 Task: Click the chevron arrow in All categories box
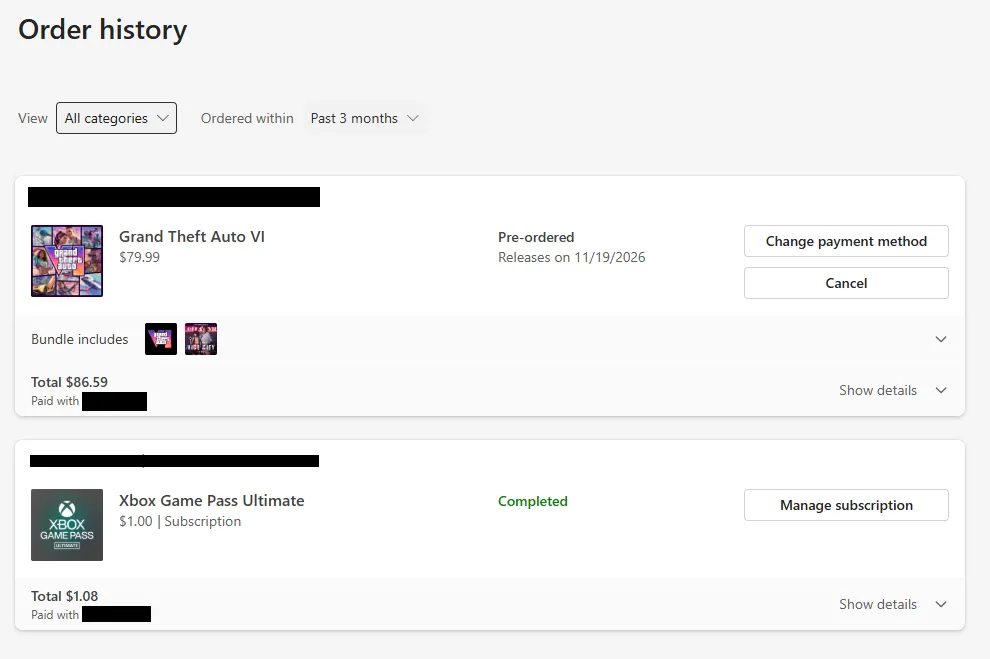point(163,118)
